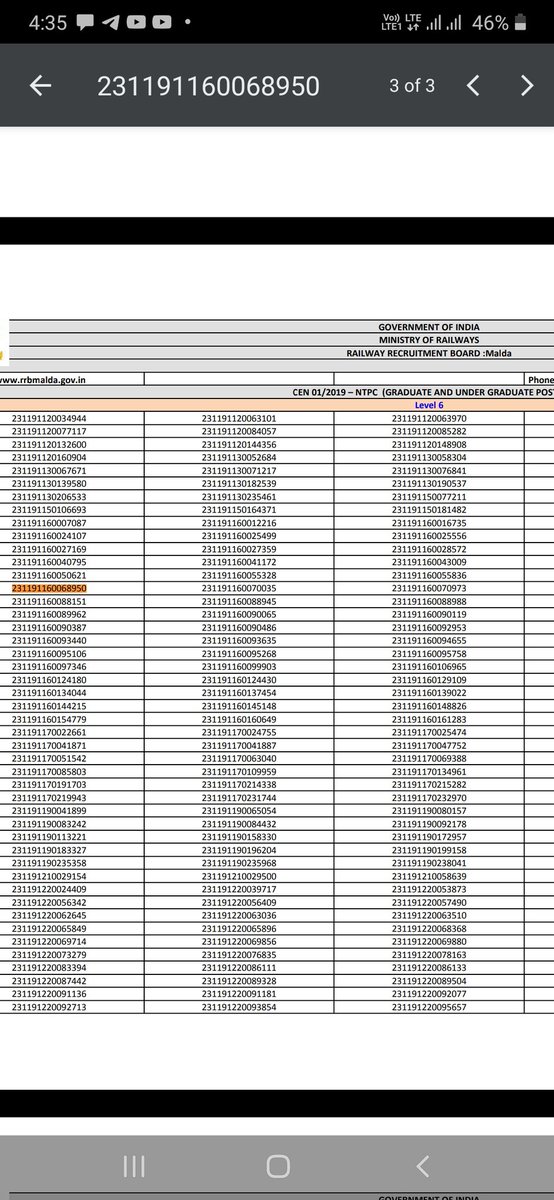Select roll number 231191170214338

click(x=239, y=785)
